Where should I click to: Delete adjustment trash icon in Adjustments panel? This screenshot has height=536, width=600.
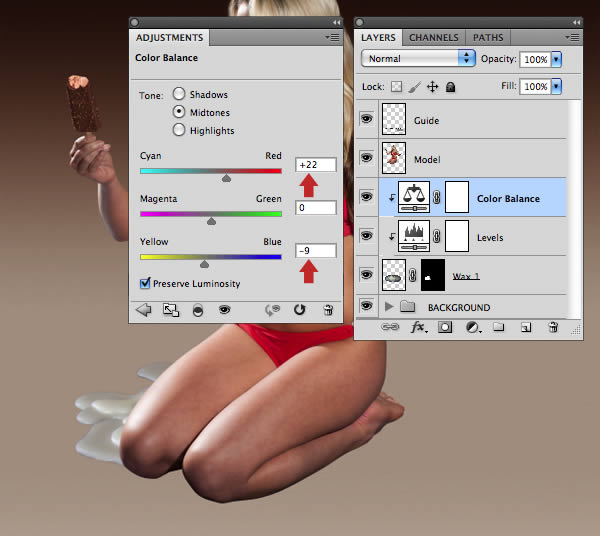pos(328,310)
